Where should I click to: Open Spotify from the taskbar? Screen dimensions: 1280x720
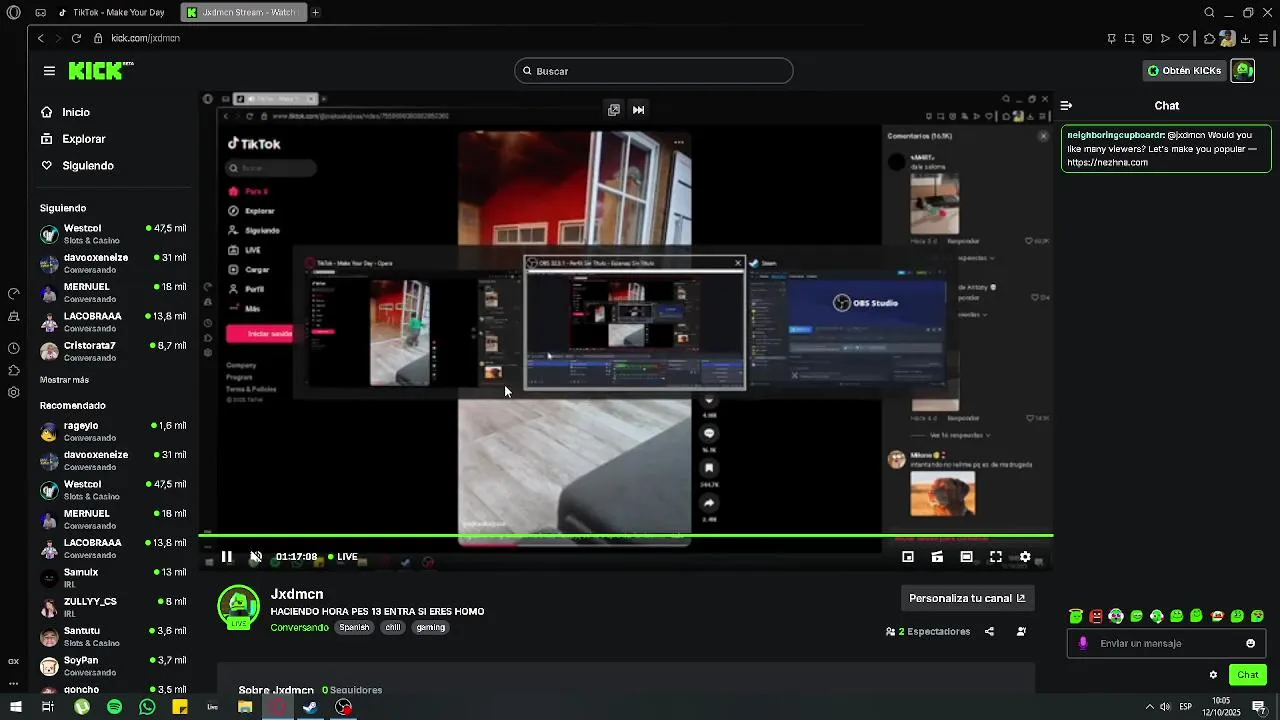click(x=114, y=707)
